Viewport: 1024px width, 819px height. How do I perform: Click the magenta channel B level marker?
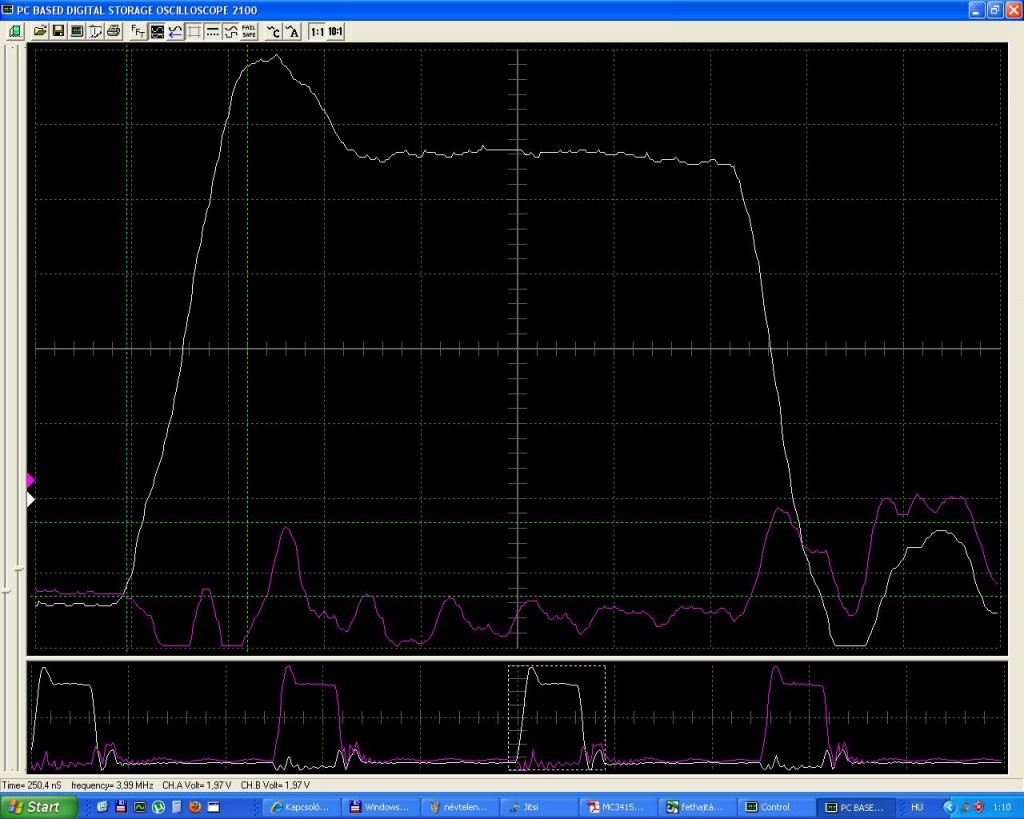[30, 480]
